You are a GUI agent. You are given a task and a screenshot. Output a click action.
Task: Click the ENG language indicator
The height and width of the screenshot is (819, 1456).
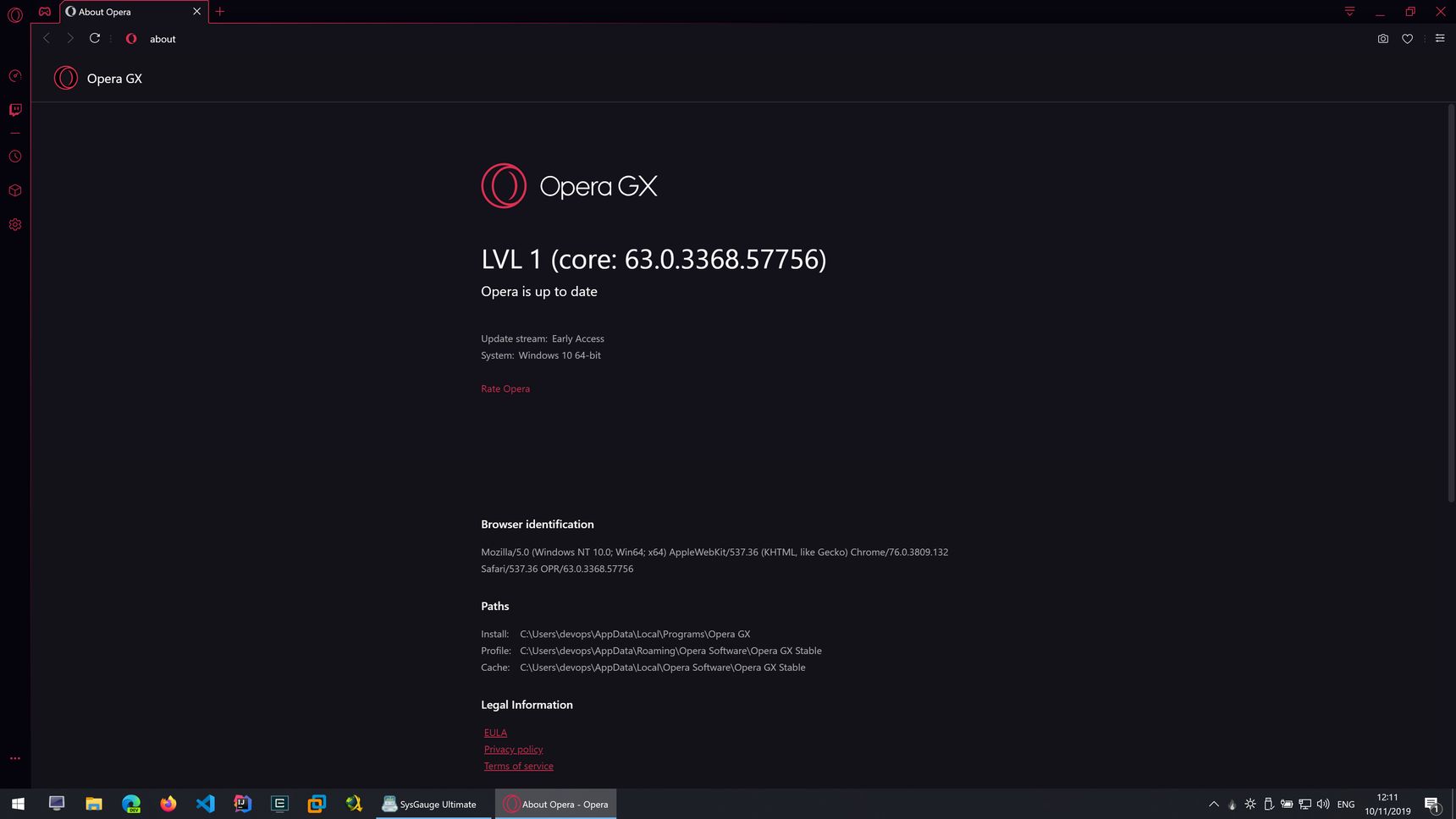[1346, 805]
